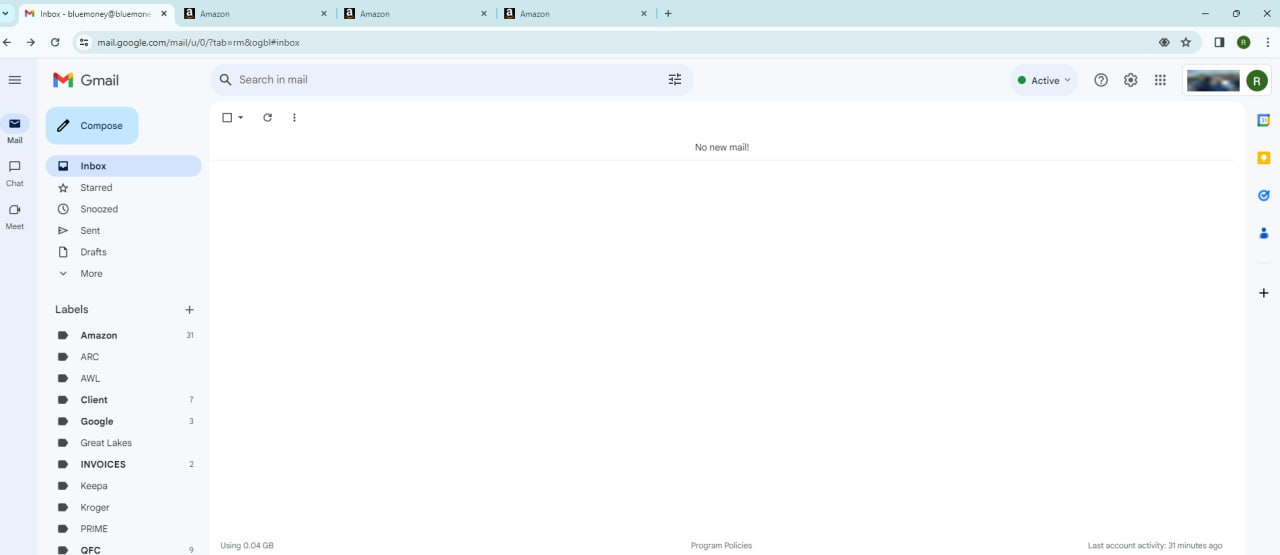Get add-ons via side panel plus
The image size is (1280, 555).
click(1264, 293)
